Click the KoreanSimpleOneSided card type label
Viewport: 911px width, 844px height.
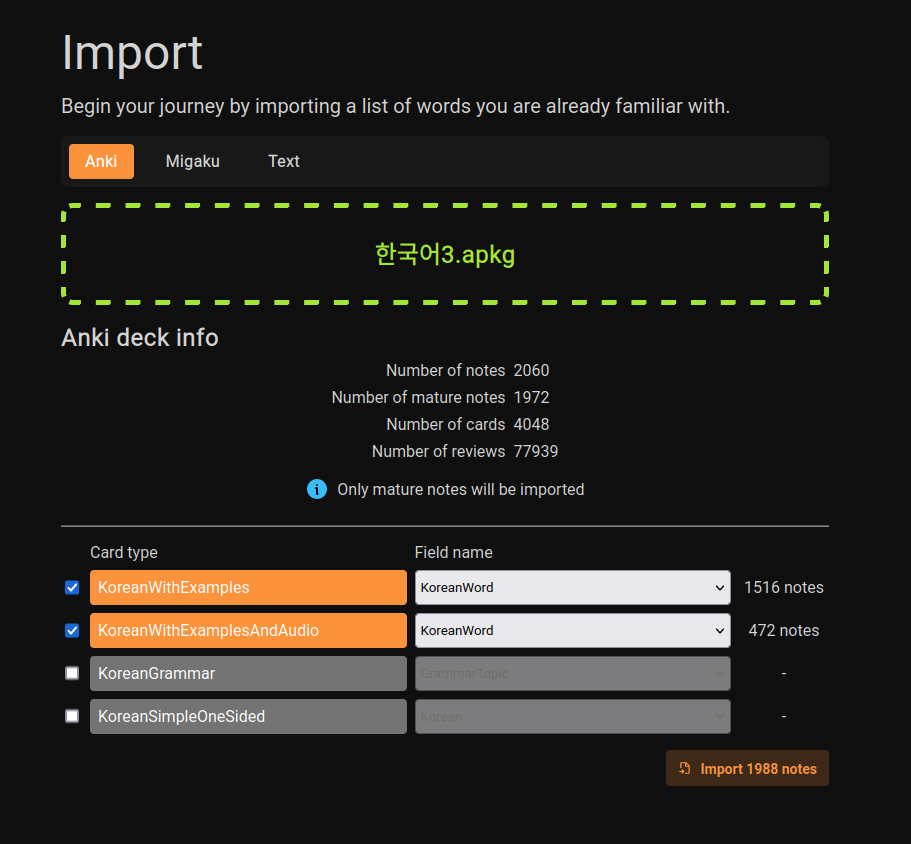(248, 716)
